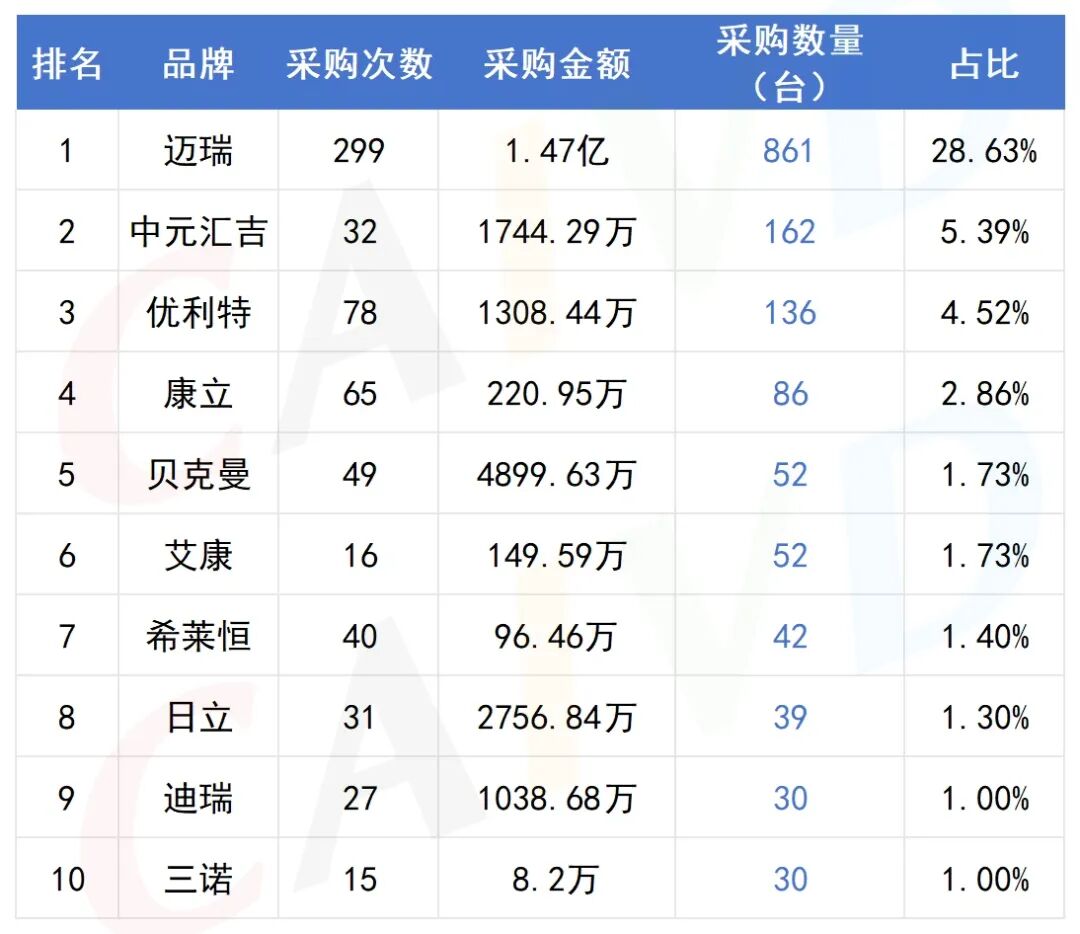Click purchase count 40
This screenshot has width=1080, height=934.
click(x=360, y=636)
